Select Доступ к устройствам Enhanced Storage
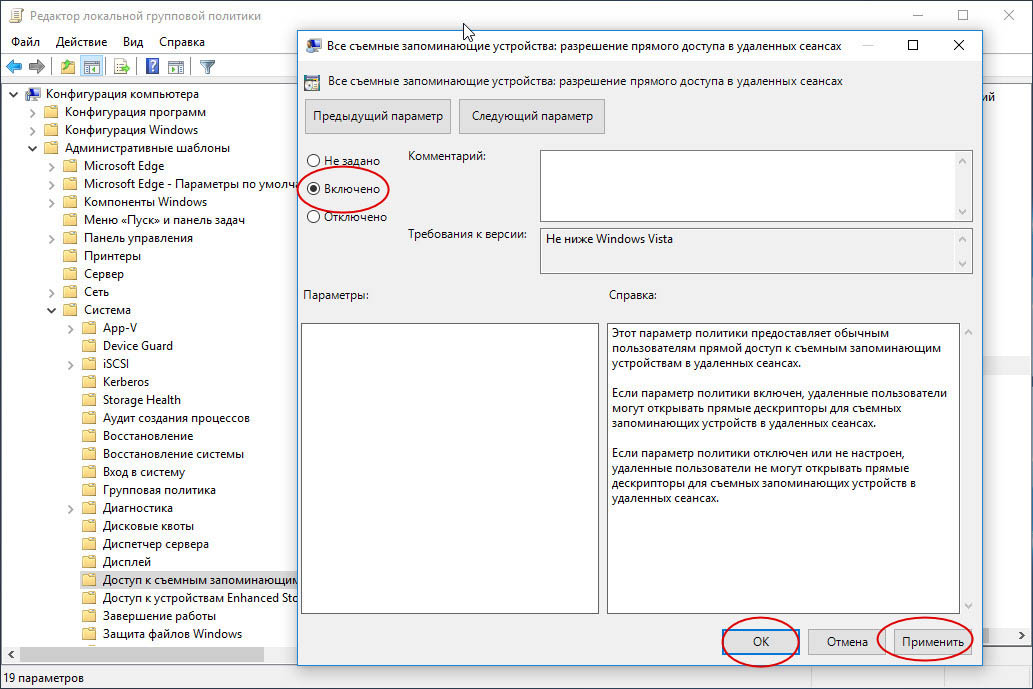The width and height of the screenshot is (1033, 689). (200, 597)
